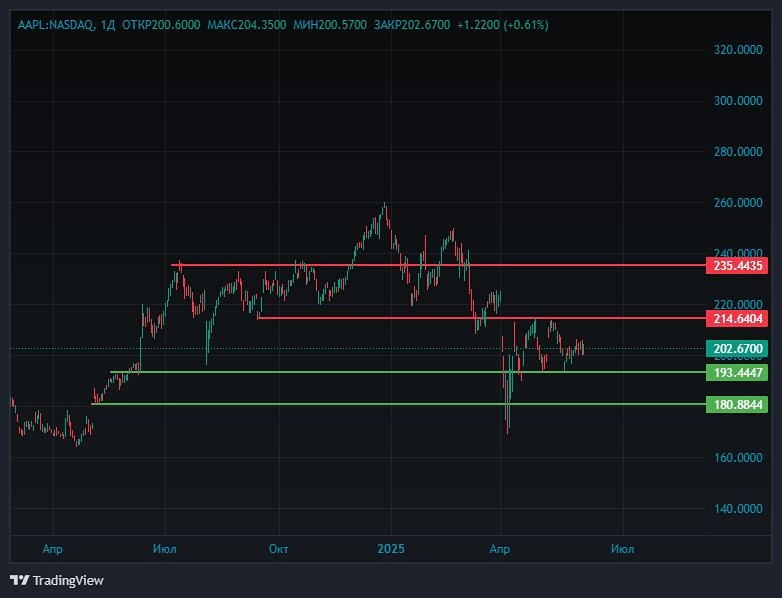The width and height of the screenshot is (782, 598).
Task: Click the МИН200.5700 low price value
Action: click(330, 24)
